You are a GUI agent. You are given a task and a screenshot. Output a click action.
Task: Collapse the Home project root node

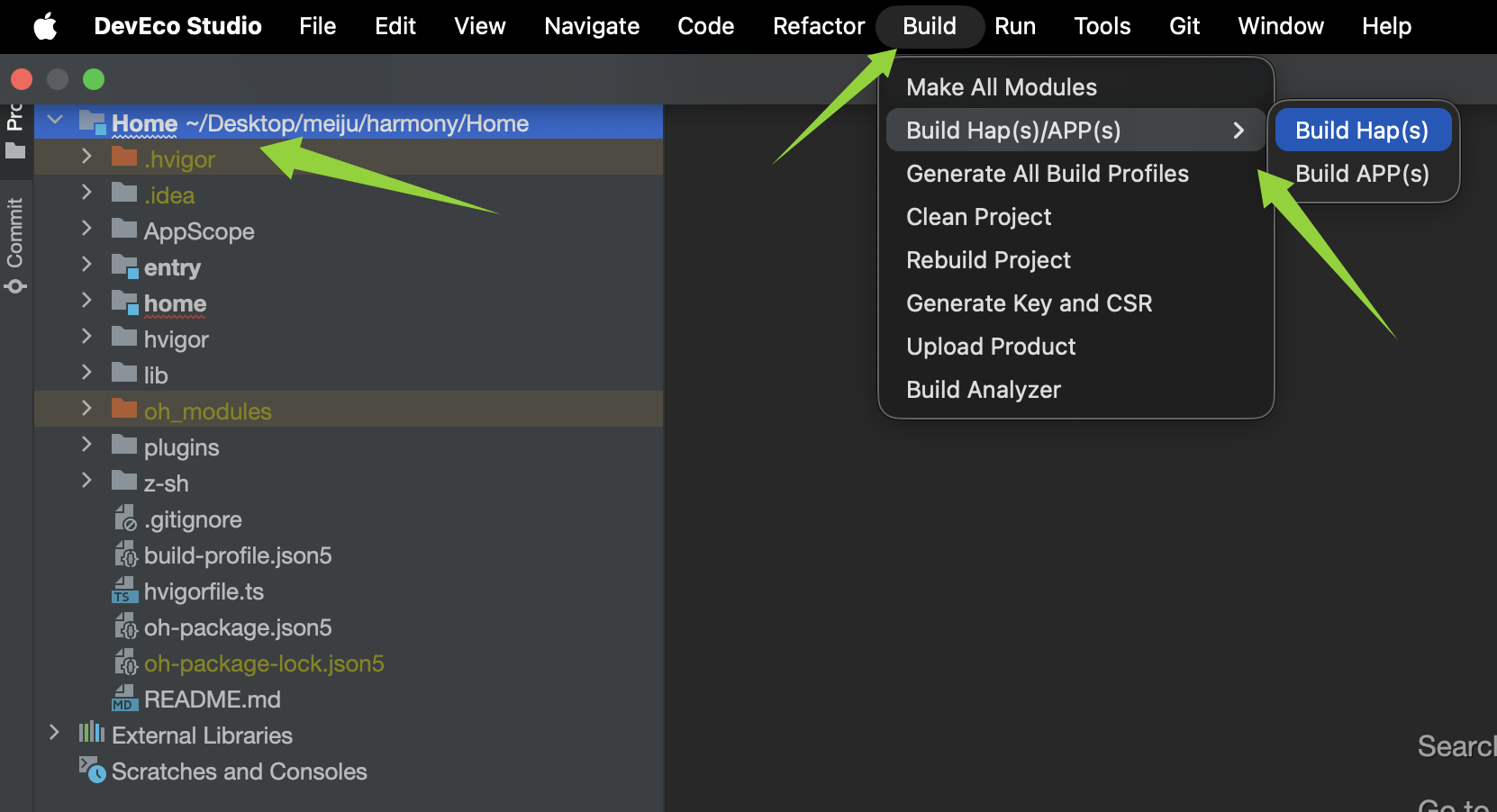55,120
